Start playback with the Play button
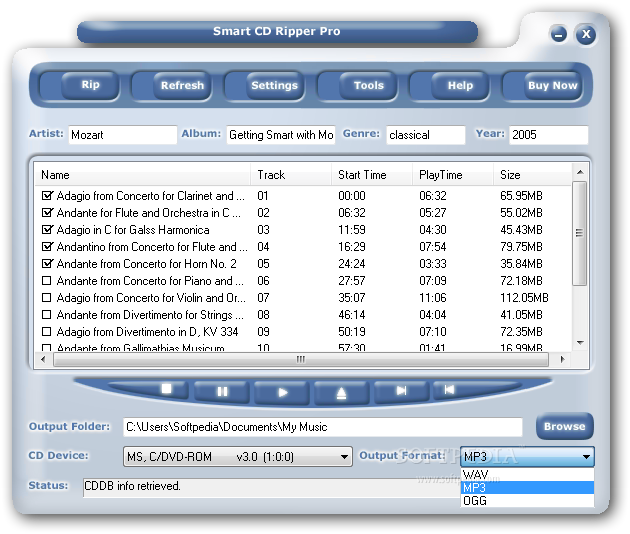The image size is (630, 534). [x=282, y=392]
